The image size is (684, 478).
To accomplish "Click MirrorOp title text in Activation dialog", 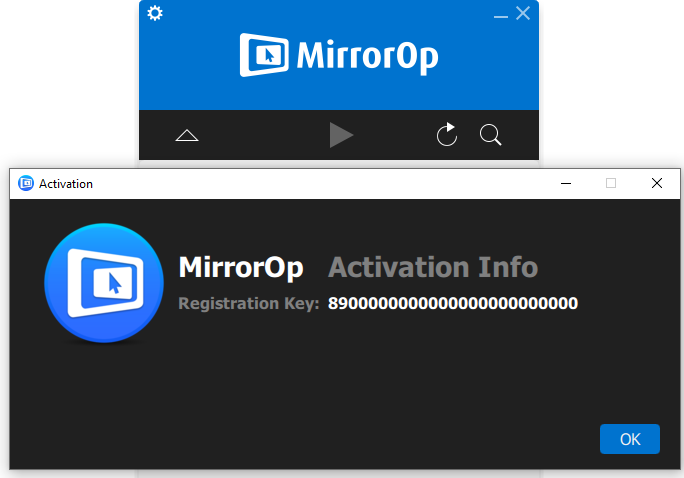I will point(241,267).
